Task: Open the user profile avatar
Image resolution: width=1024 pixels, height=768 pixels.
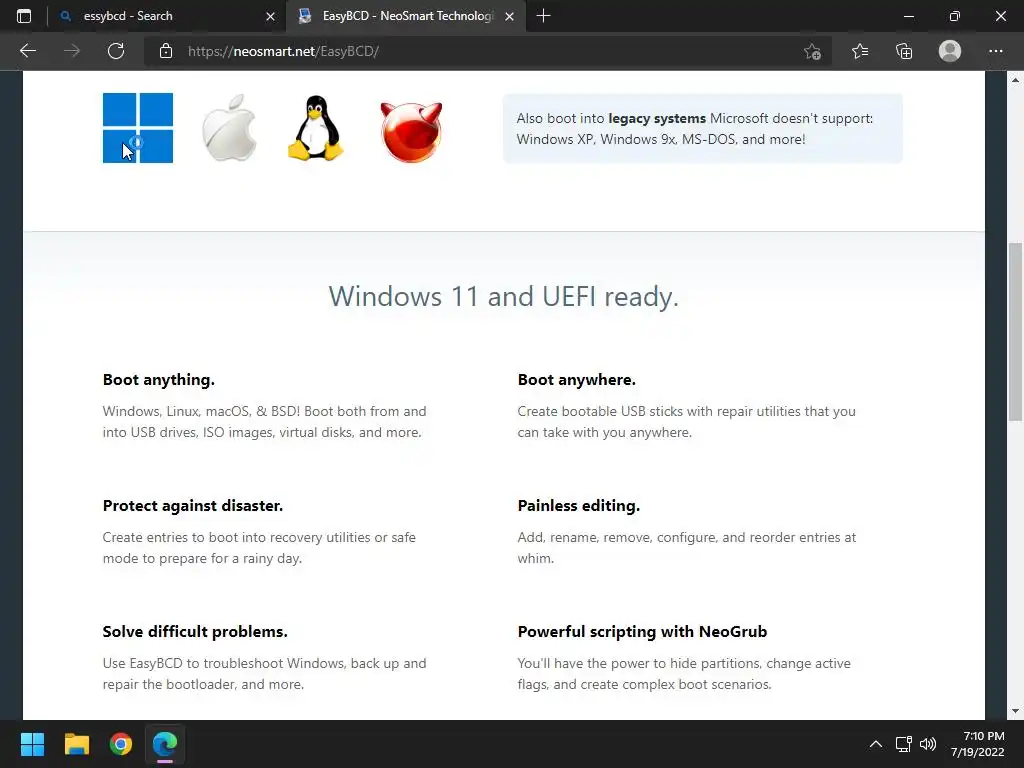Action: point(950,51)
